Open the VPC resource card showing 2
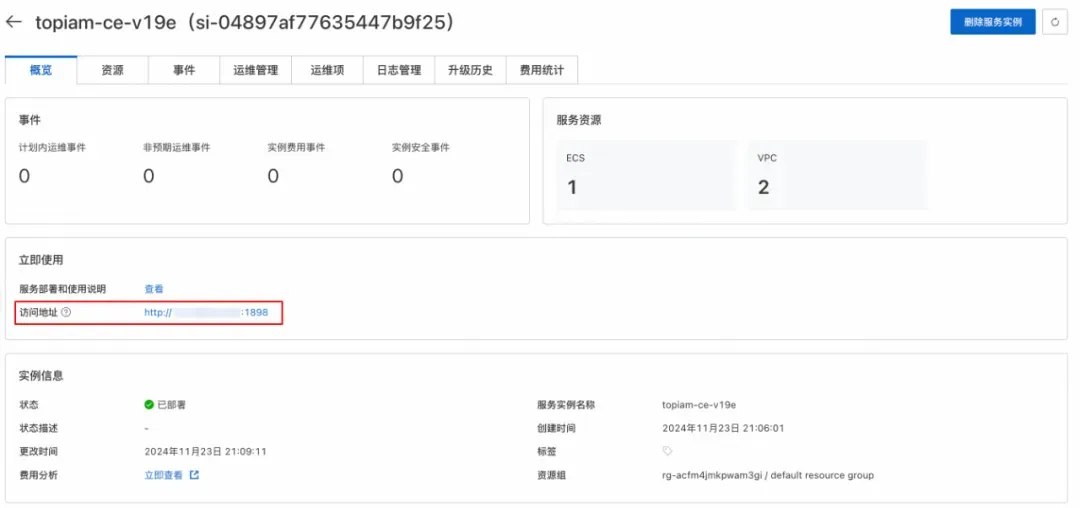Viewport: 1080px width, 508px height. [x=838, y=175]
